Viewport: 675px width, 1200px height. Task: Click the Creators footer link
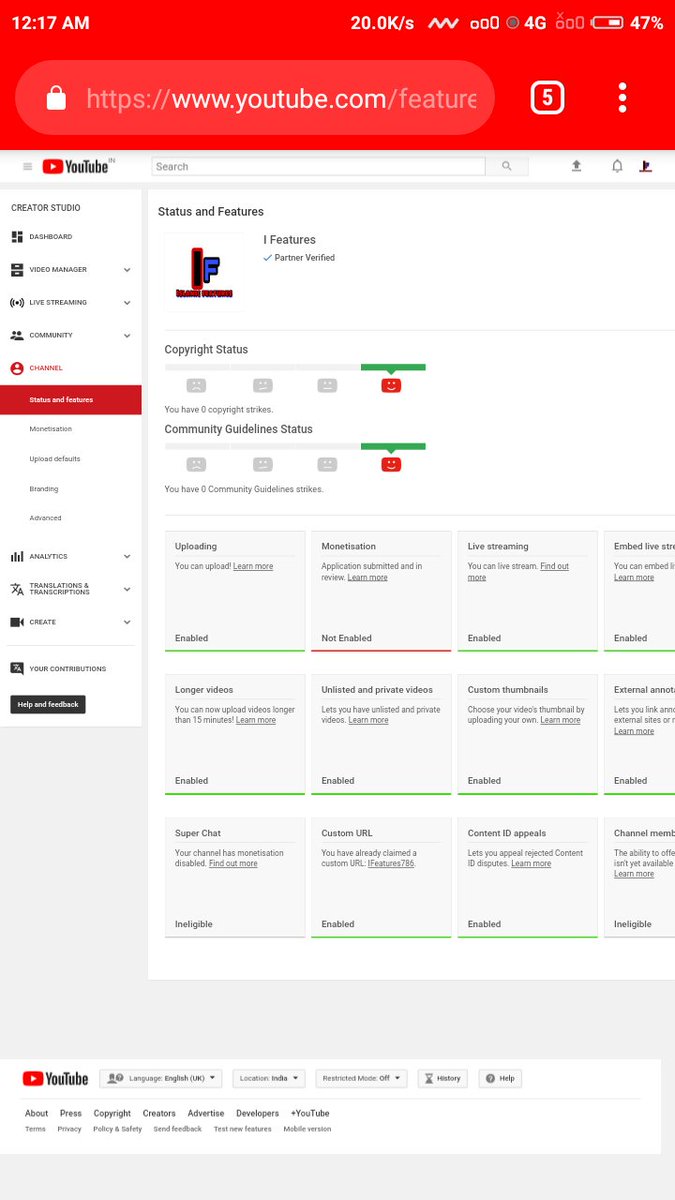(159, 1113)
